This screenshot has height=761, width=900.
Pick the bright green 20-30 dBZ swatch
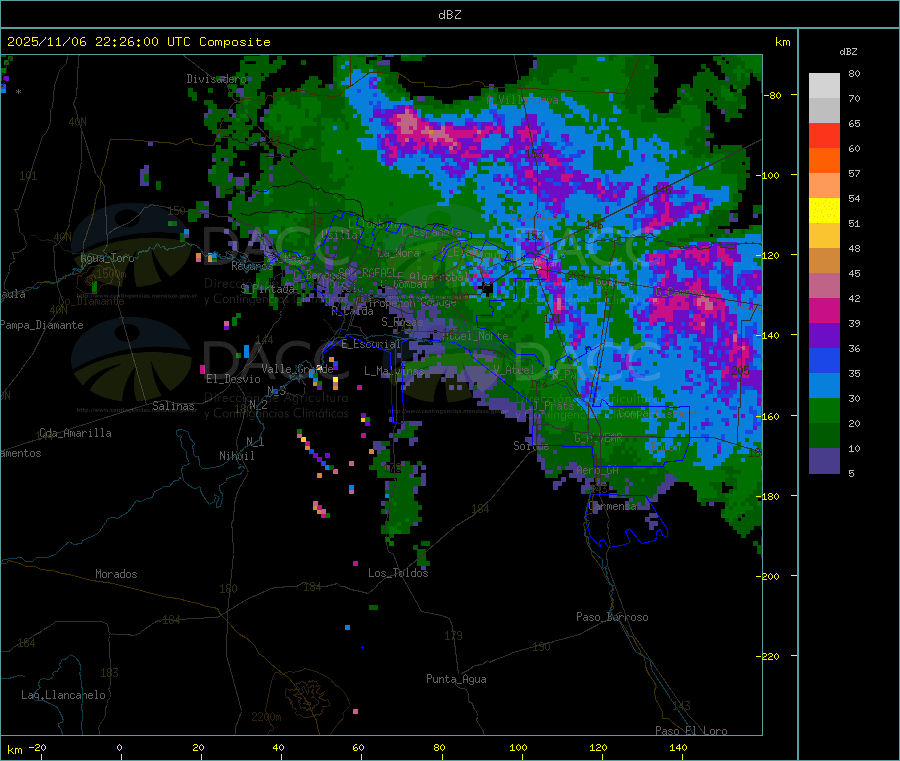tap(824, 410)
